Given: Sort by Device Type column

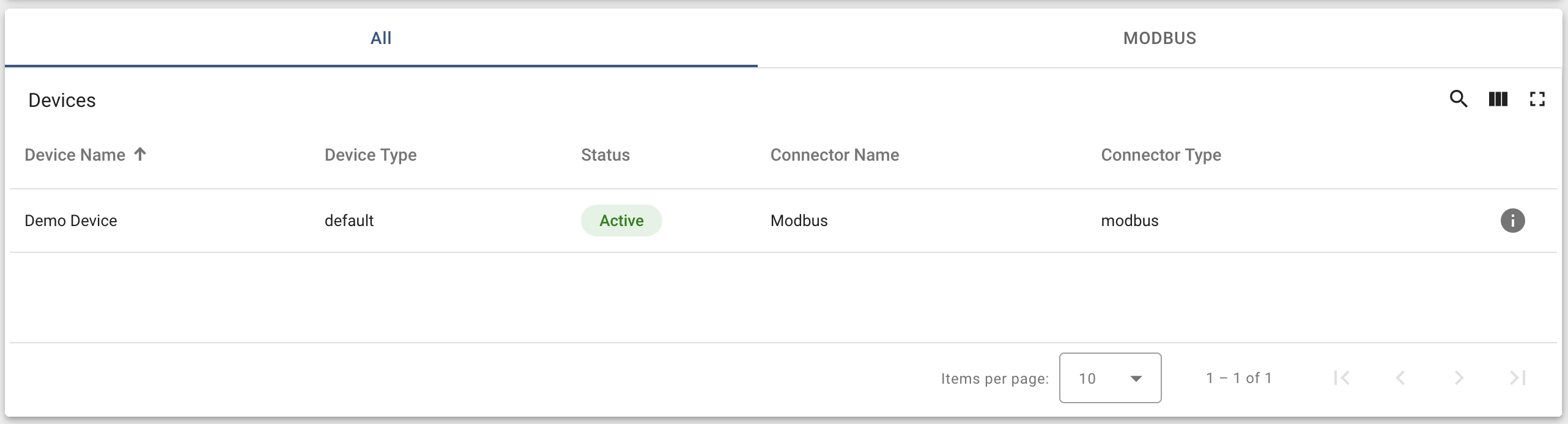Looking at the screenshot, I should pyautogui.click(x=371, y=155).
